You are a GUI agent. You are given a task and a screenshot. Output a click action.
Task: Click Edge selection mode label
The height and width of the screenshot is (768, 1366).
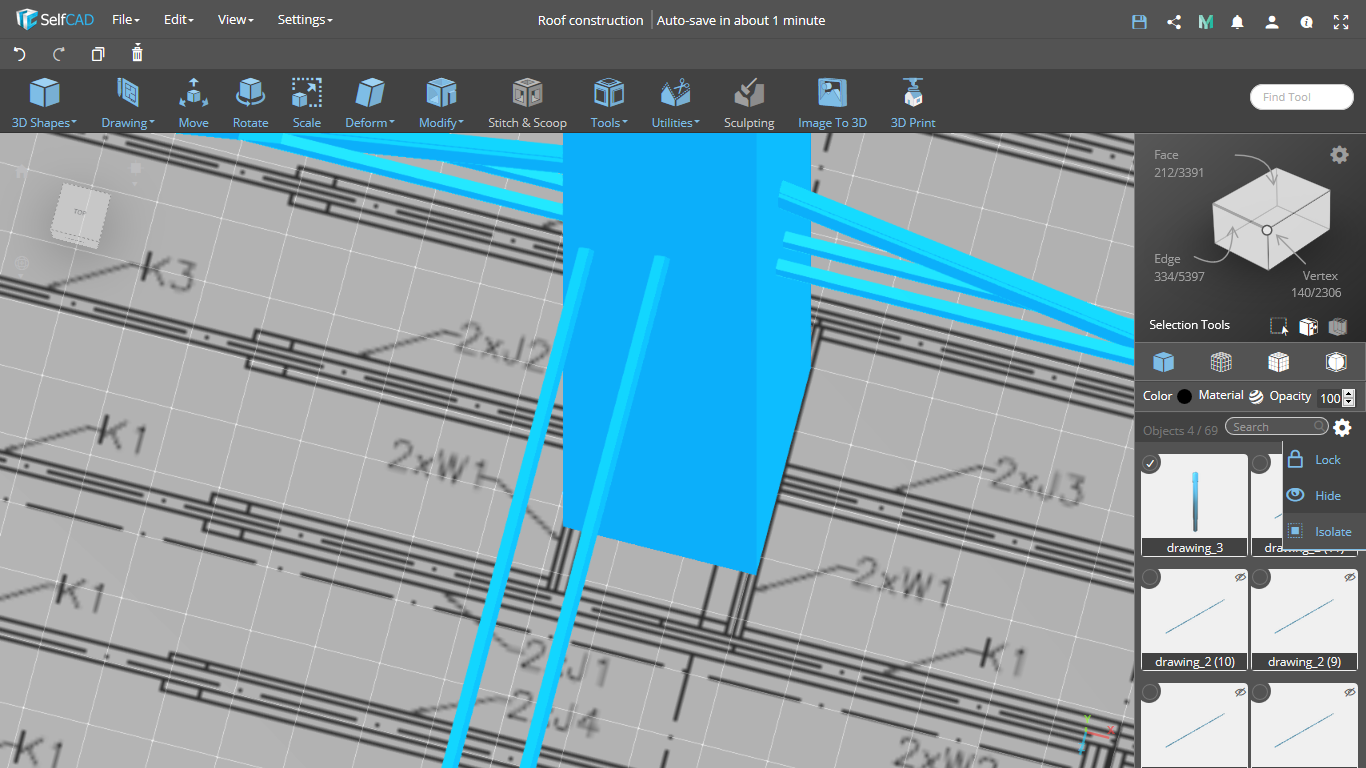[x=1167, y=259]
